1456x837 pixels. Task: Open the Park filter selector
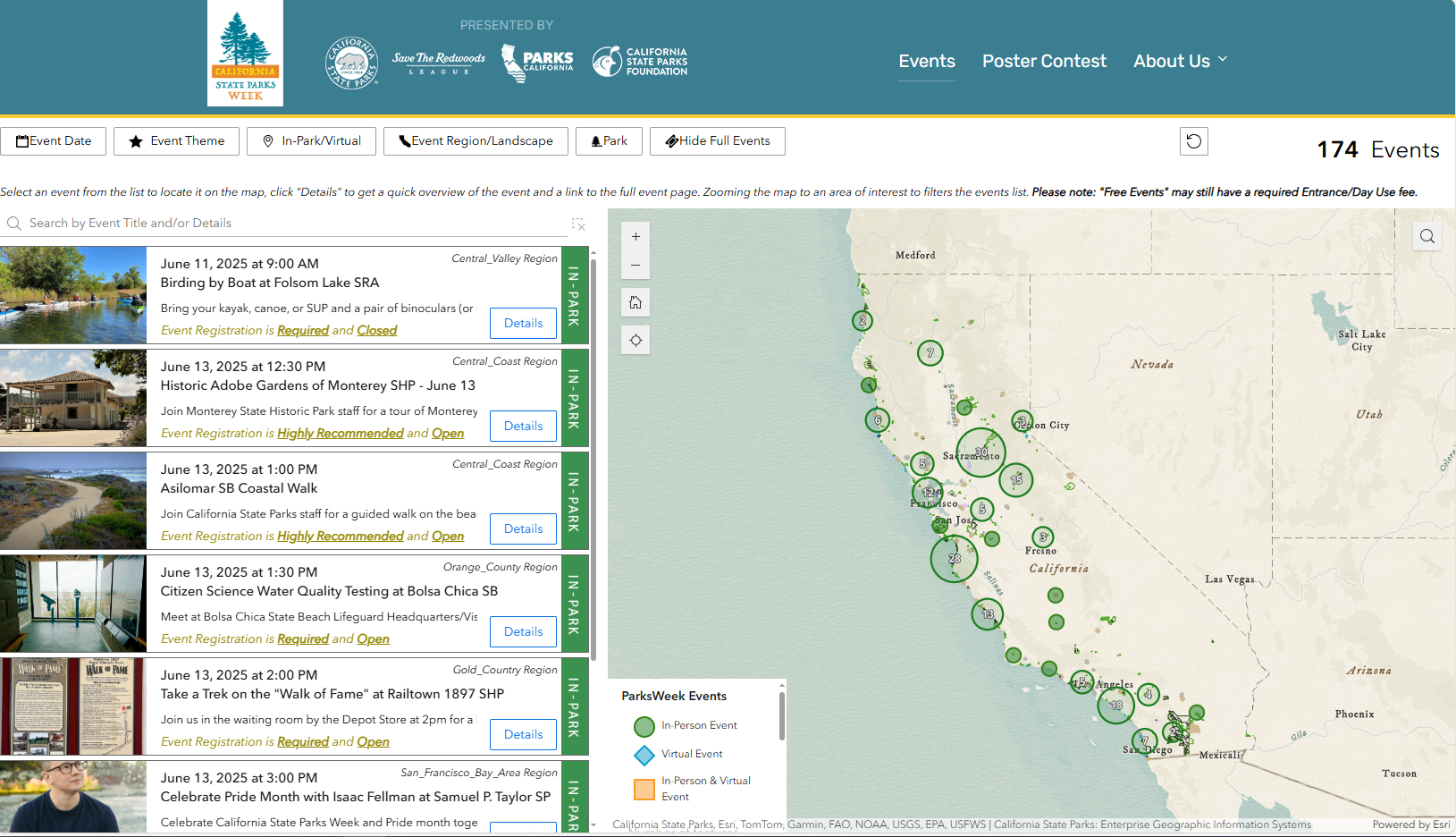pyautogui.click(x=609, y=140)
